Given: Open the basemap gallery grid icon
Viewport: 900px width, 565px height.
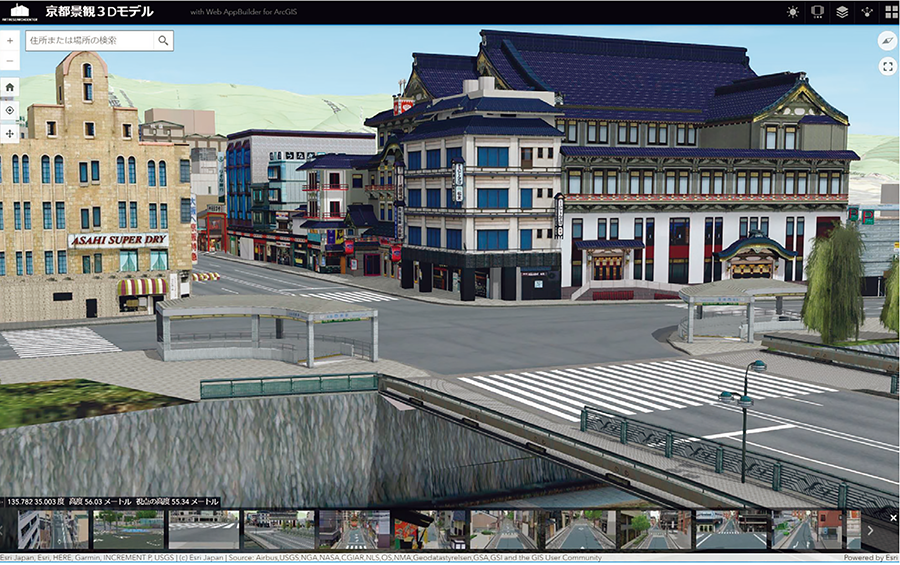Looking at the screenshot, I should pos(890,12).
